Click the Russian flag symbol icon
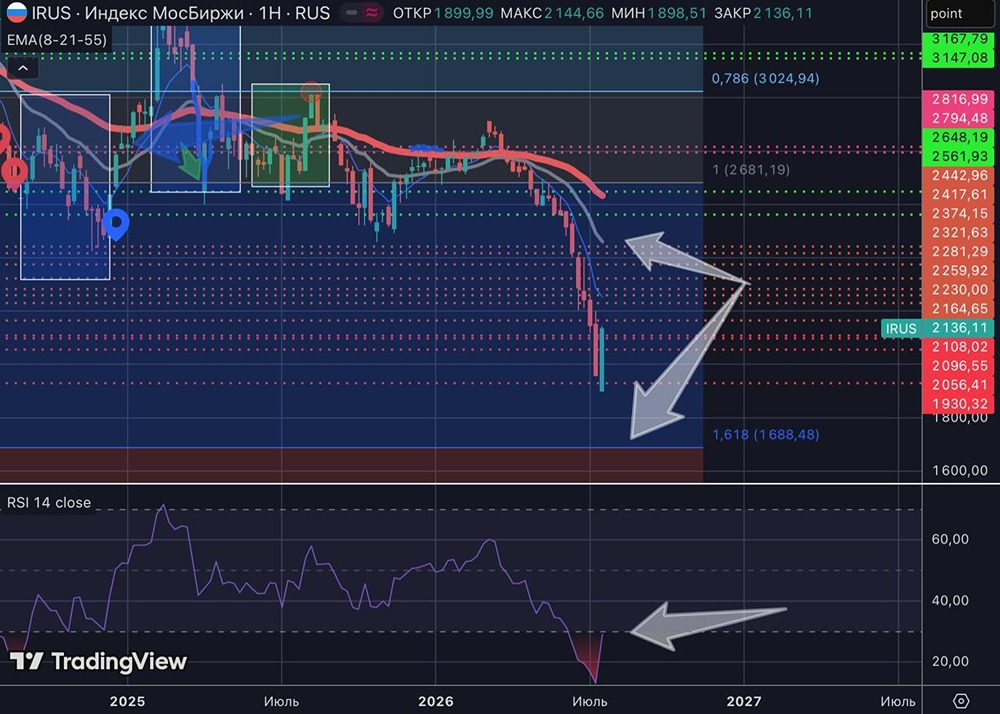 pyautogui.click(x=16, y=12)
